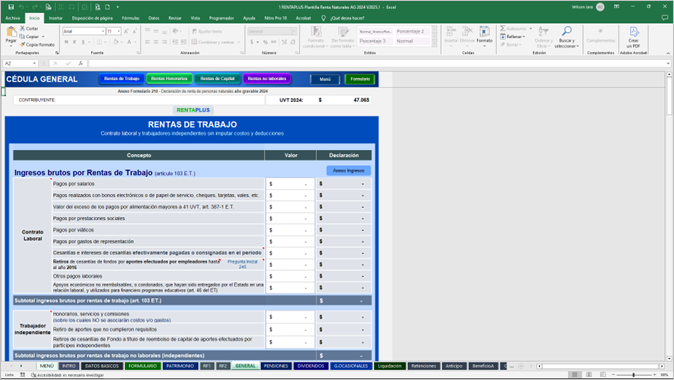The image size is (674, 380).
Task: Click the insert function fx icon
Action: click(x=80, y=63)
